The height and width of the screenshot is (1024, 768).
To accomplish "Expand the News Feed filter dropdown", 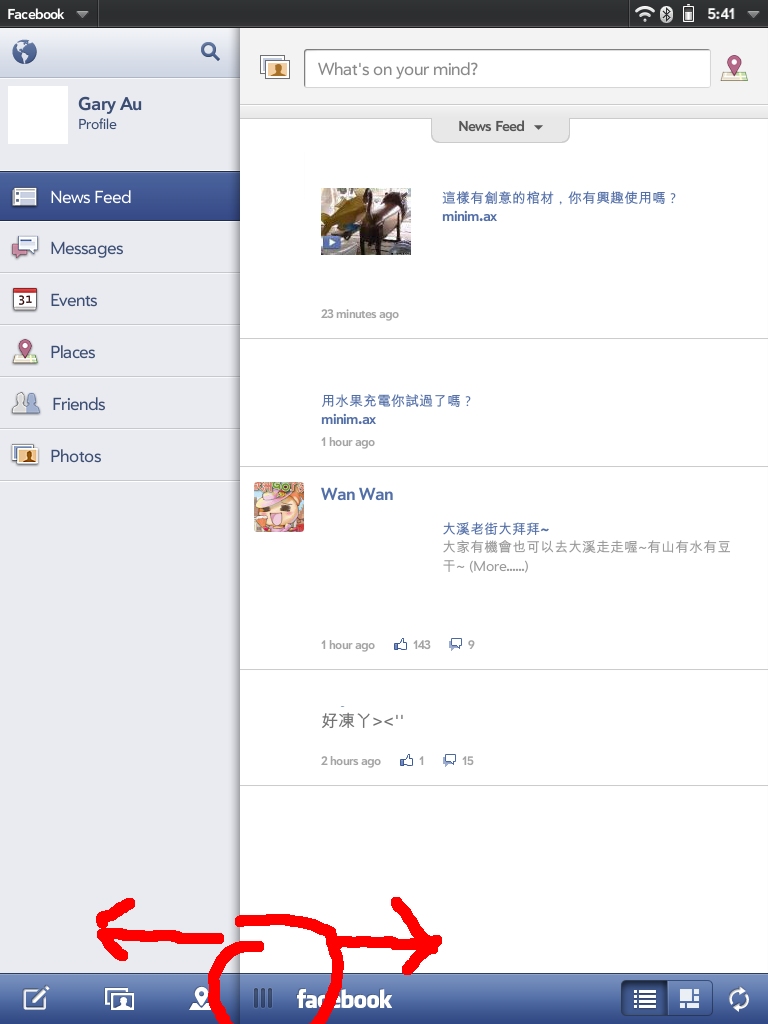I will point(500,127).
